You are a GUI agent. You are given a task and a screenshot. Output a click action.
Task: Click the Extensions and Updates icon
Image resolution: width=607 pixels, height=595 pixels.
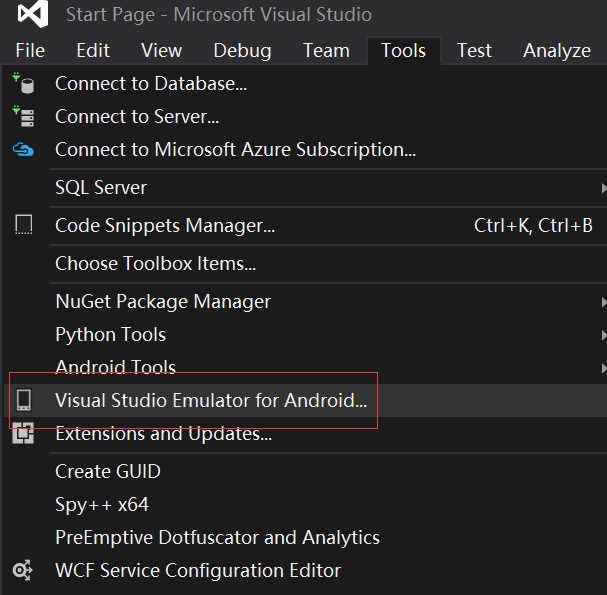click(24, 434)
